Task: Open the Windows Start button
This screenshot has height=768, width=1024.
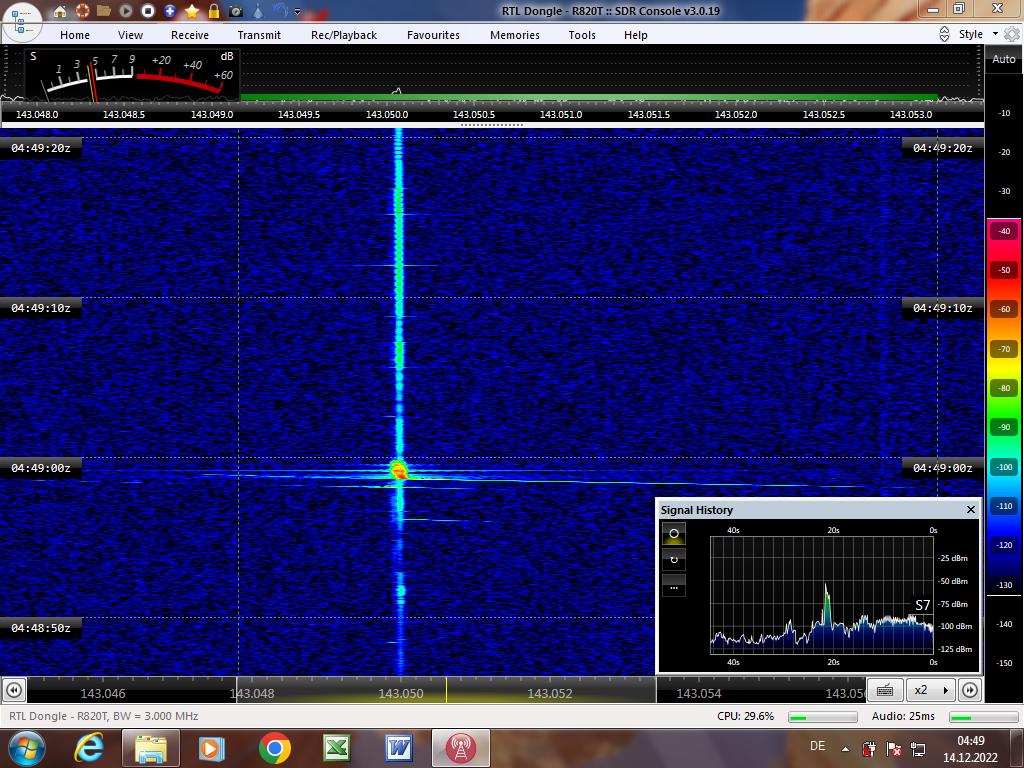Action: (x=26, y=748)
